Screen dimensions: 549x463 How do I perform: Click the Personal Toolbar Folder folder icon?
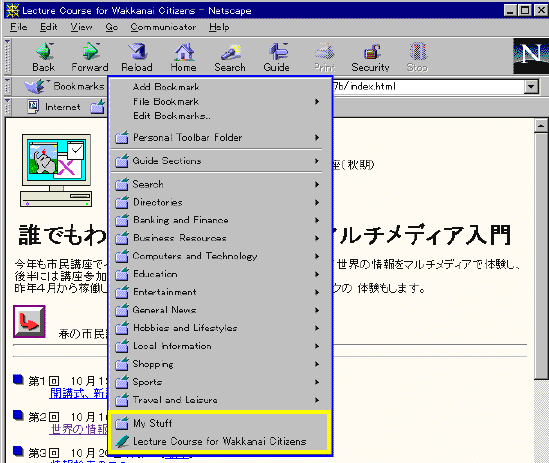tap(122, 137)
